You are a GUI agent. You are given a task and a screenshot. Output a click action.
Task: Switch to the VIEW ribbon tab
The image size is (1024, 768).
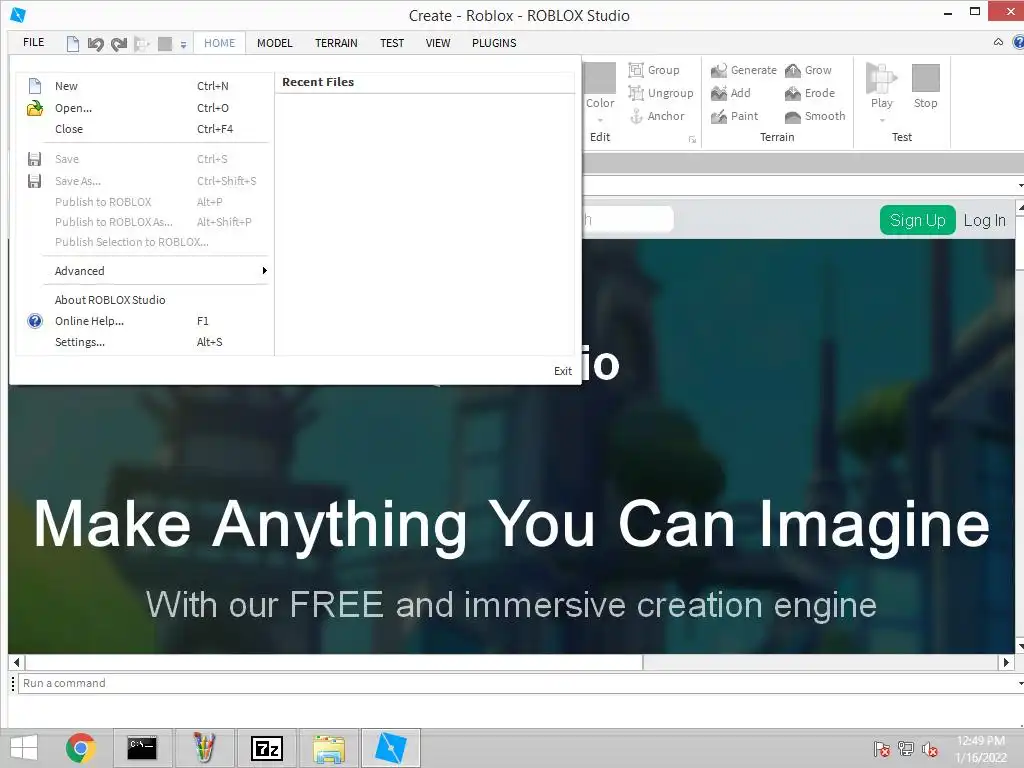pyautogui.click(x=438, y=43)
